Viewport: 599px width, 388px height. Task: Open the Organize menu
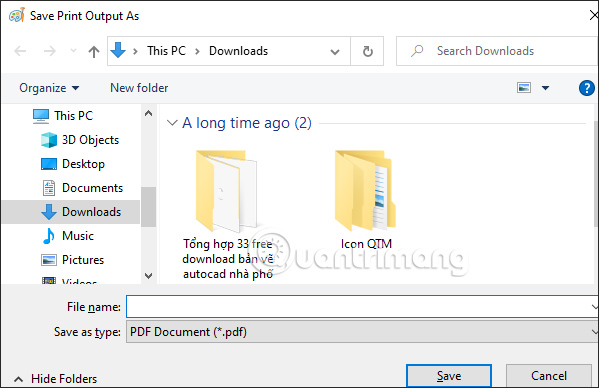click(49, 88)
